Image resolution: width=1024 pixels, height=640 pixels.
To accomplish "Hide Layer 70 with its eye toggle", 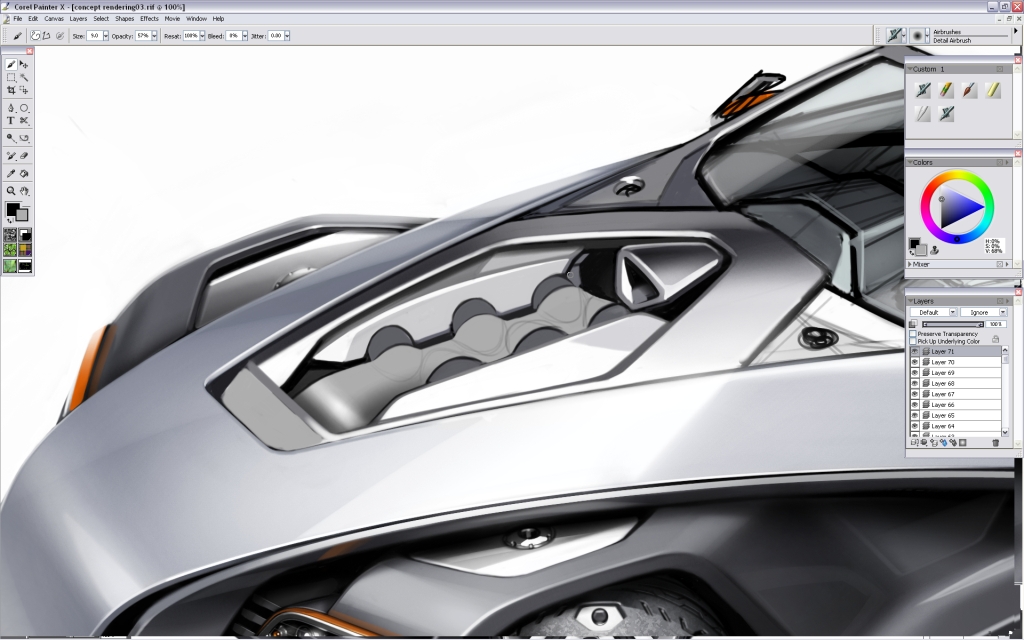I will coord(913,361).
